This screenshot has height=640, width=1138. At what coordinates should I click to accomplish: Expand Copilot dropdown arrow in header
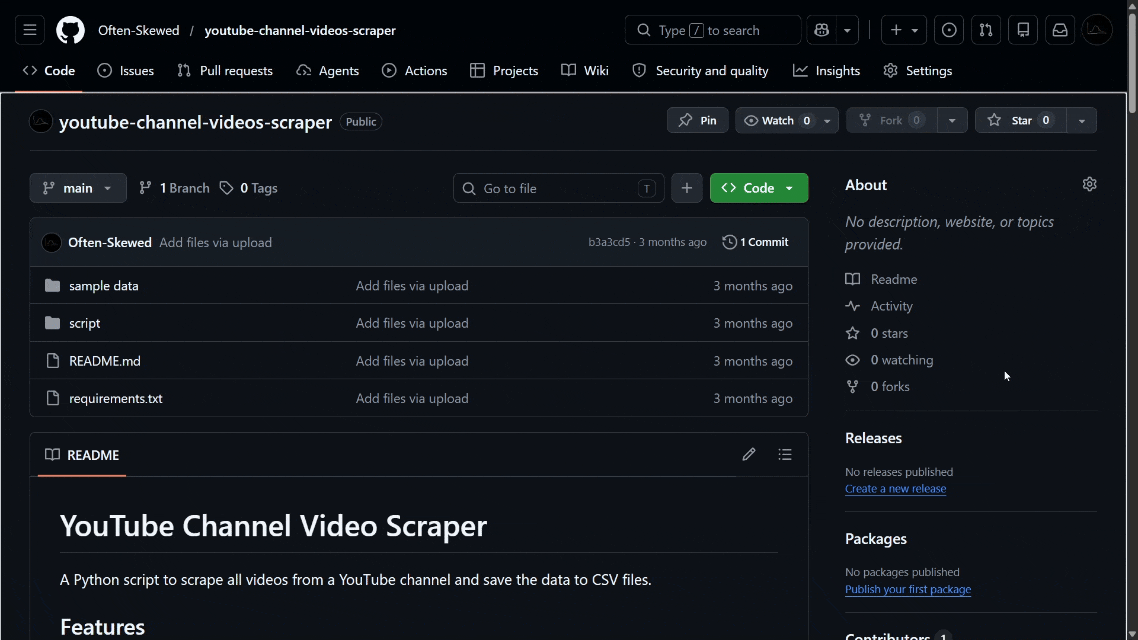[x=847, y=30]
